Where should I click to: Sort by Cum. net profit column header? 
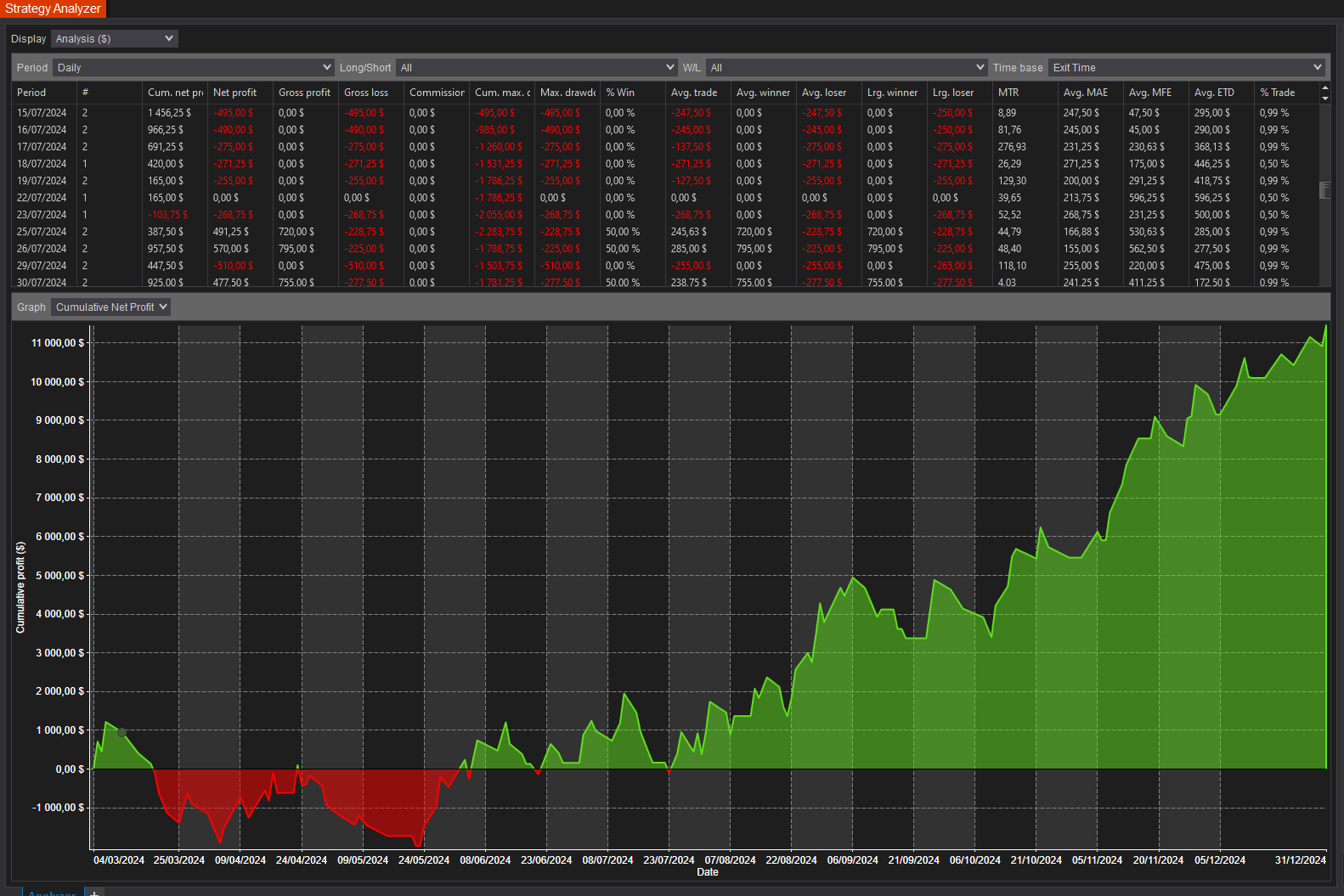pyautogui.click(x=175, y=93)
